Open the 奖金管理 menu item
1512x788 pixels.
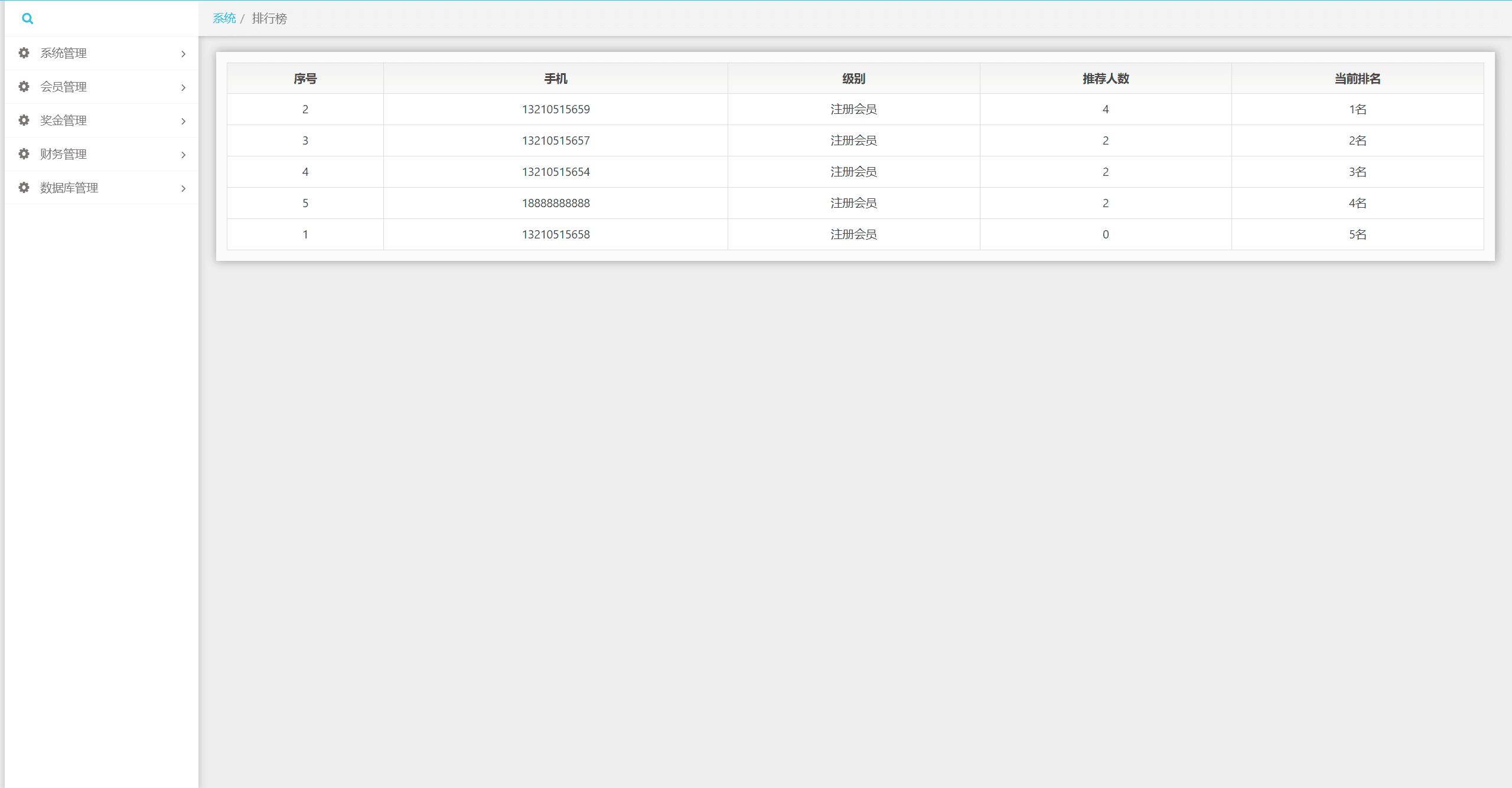pos(102,120)
